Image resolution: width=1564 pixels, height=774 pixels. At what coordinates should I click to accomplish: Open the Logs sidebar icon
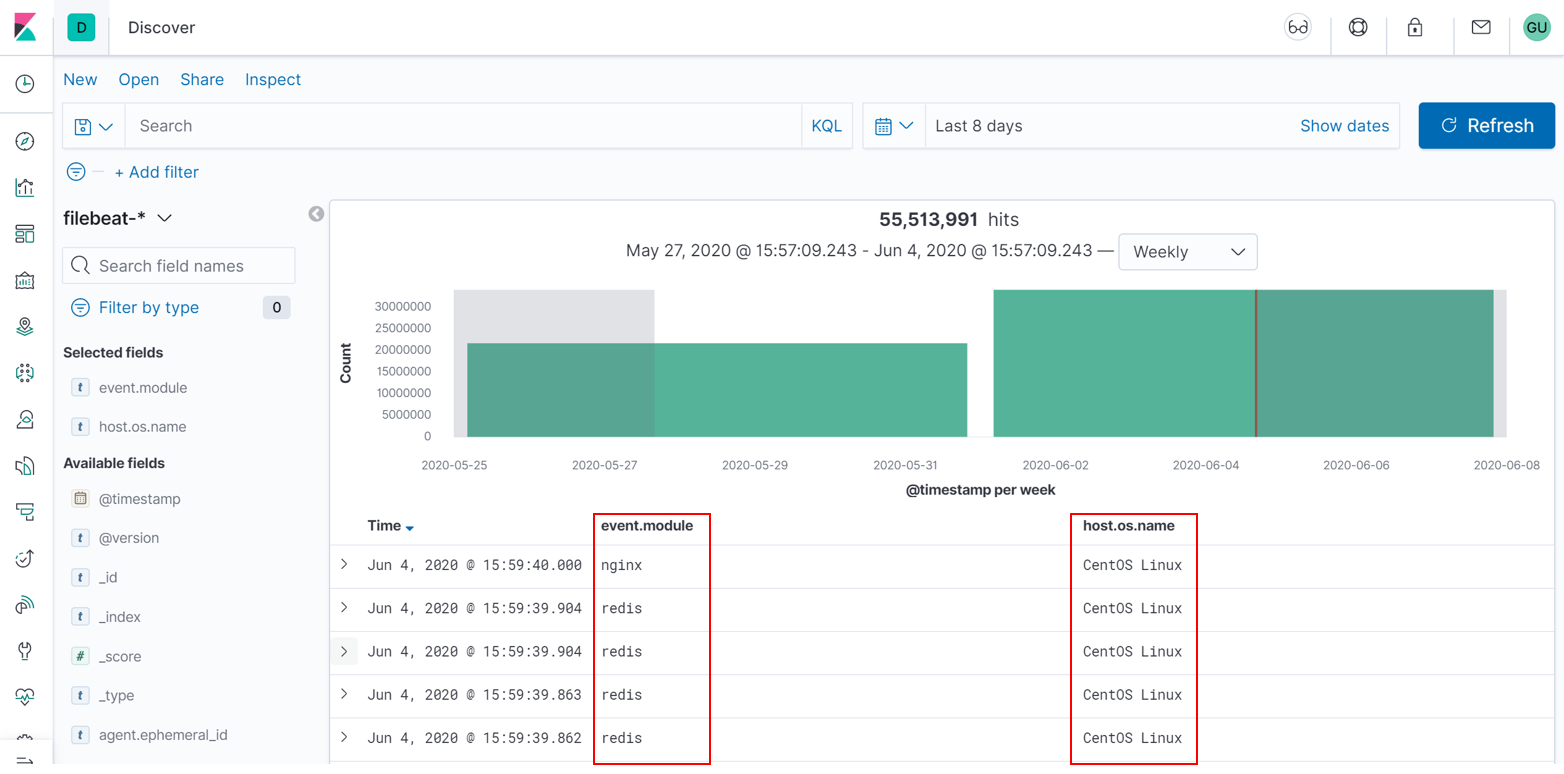coord(25,466)
